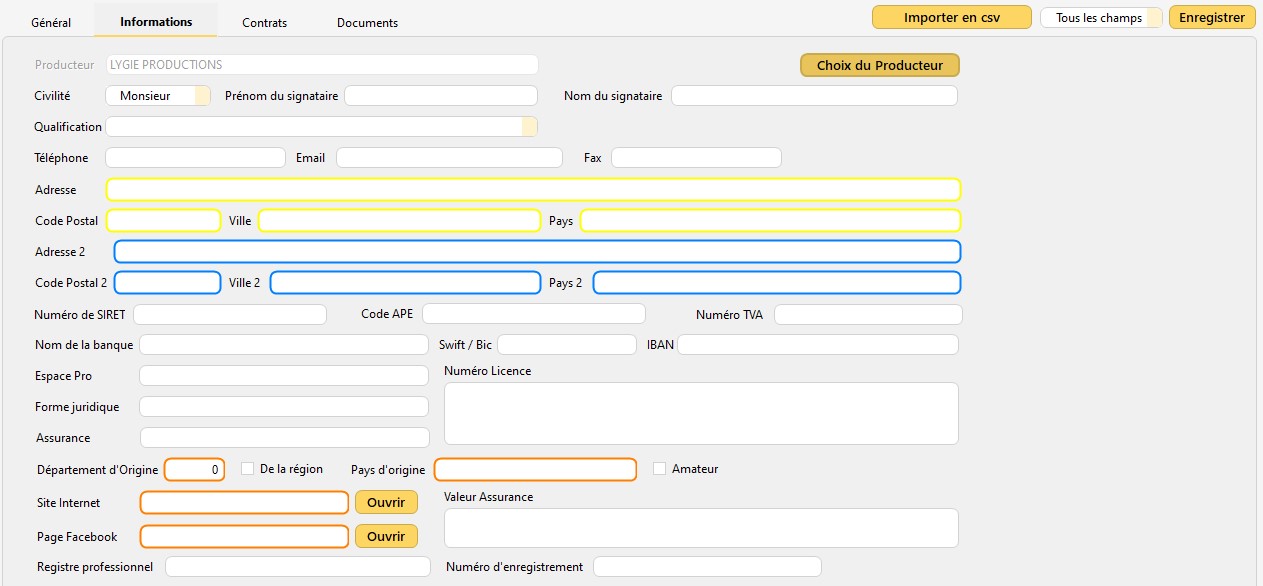
Task: Click Ouvrir next to Page Facebook
Action: 386,536
